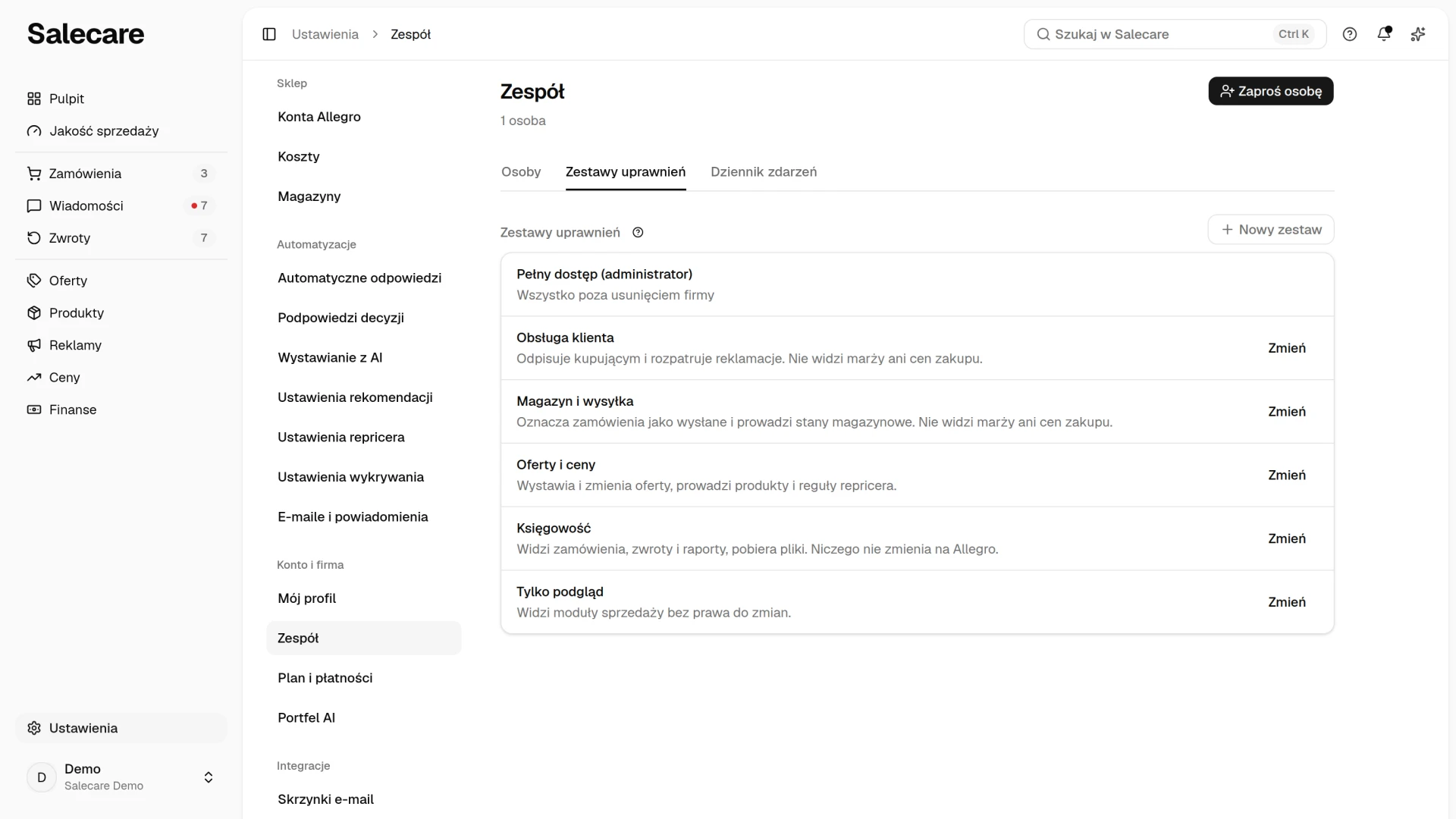Click Zmień for Obsługa klienta
This screenshot has width=1456, height=819.
tap(1287, 348)
